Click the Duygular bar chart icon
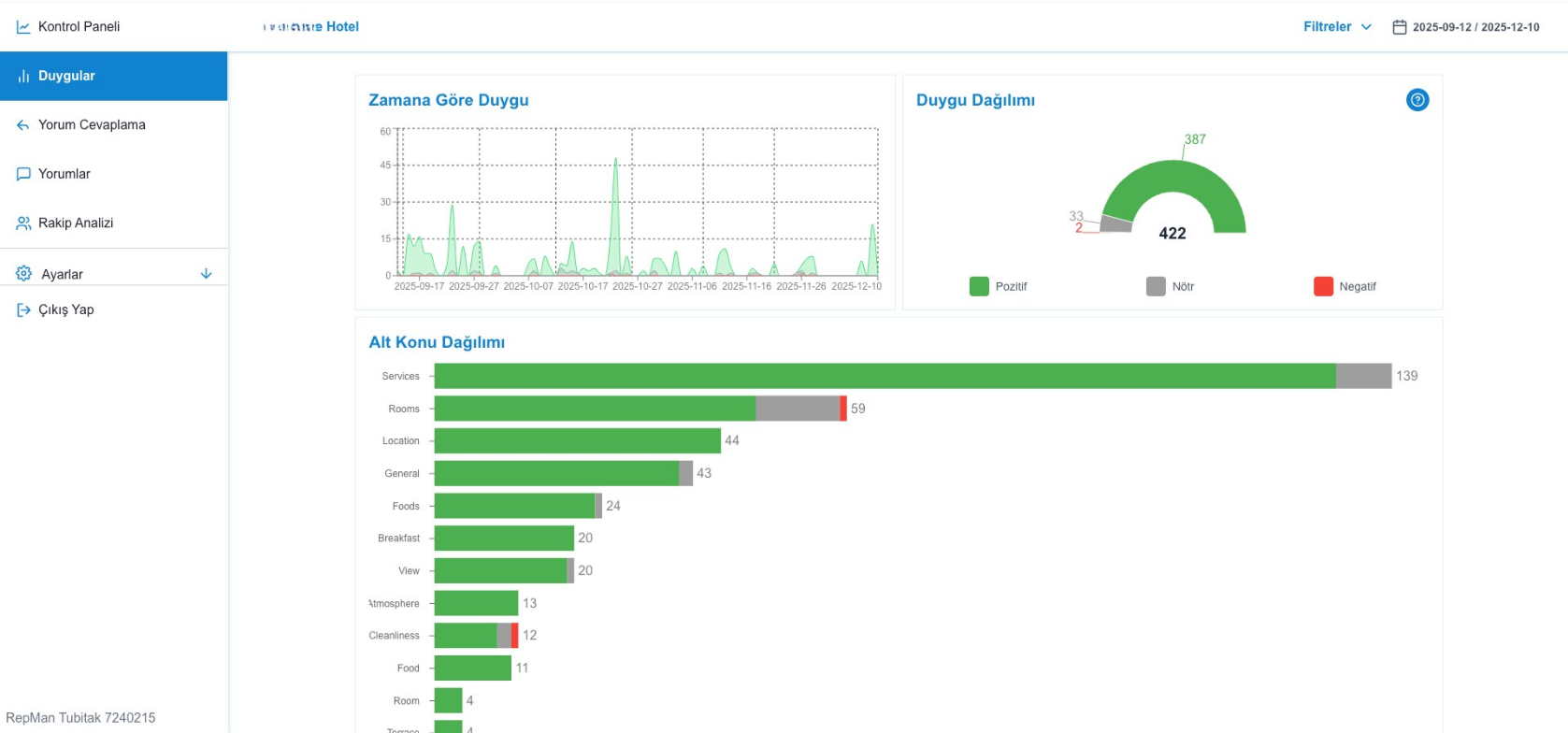This screenshot has height=733, width=1568. pyautogui.click(x=23, y=77)
